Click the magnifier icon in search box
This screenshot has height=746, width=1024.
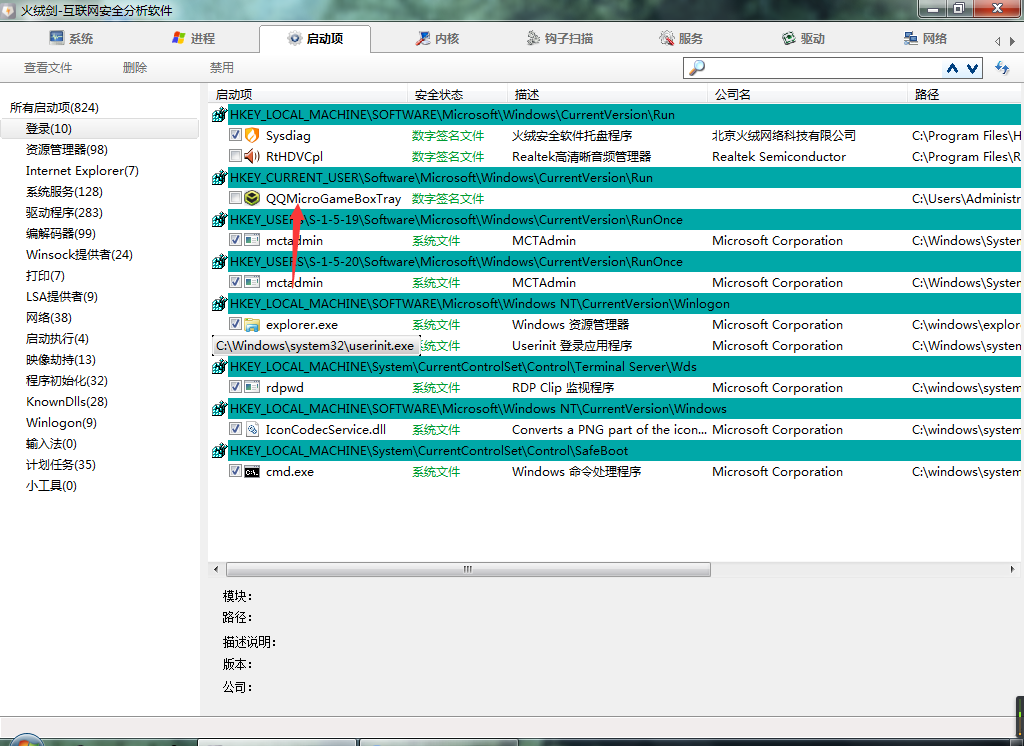click(x=697, y=68)
